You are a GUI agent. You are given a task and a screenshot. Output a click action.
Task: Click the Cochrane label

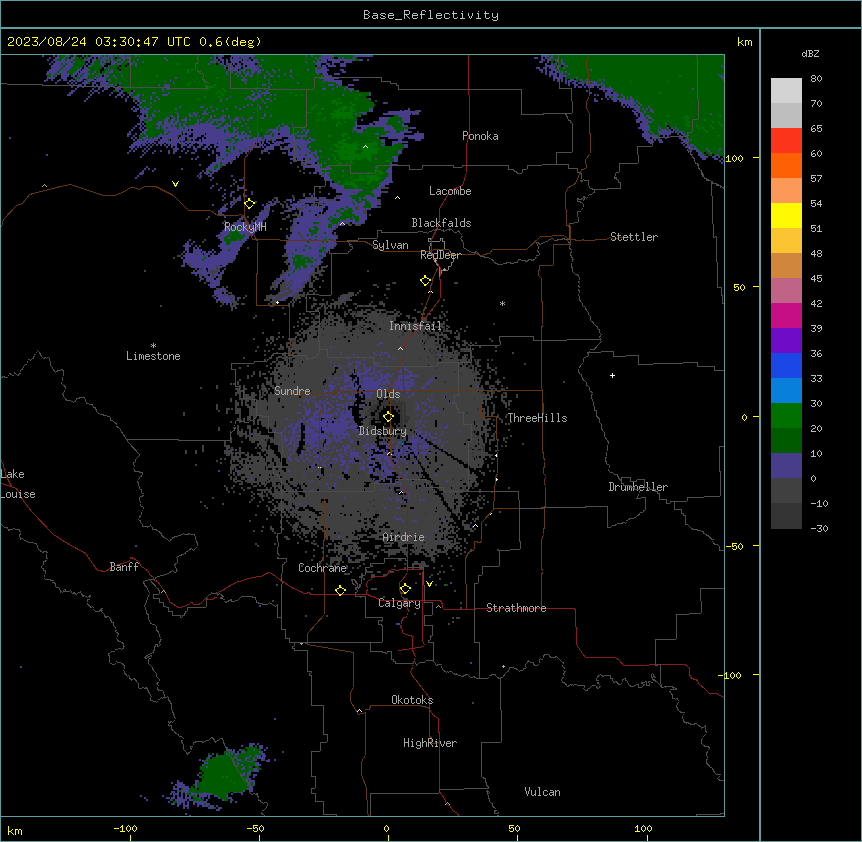323,568
